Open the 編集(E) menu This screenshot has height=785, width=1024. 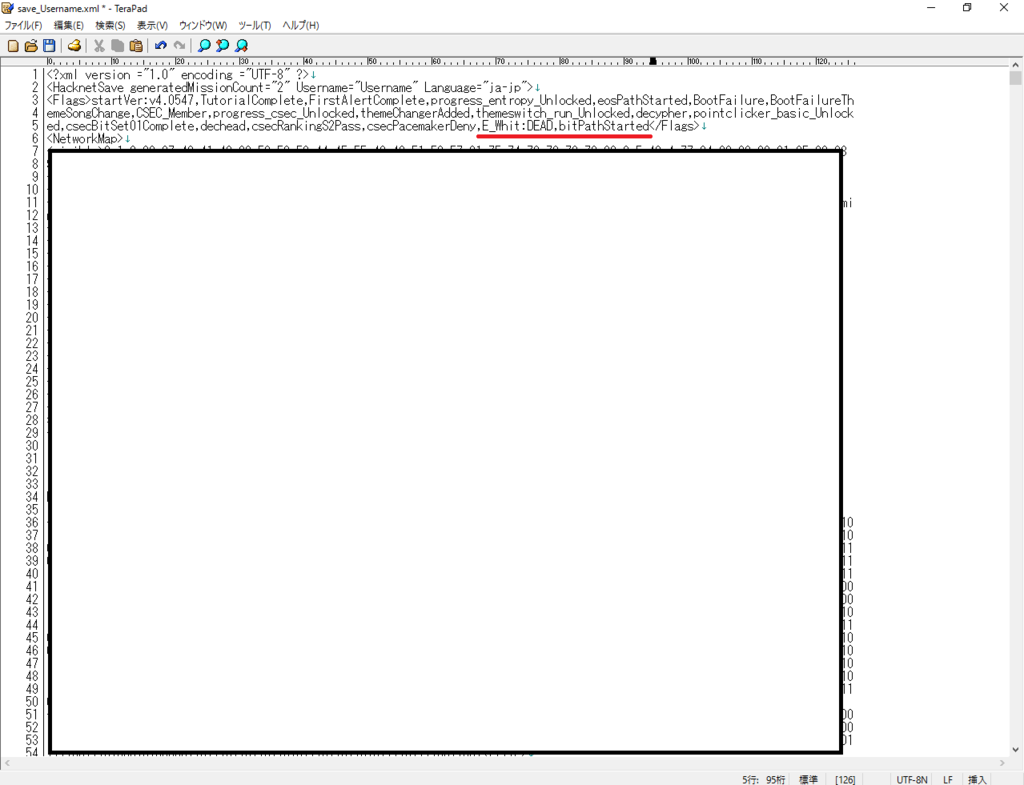[69, 25]
